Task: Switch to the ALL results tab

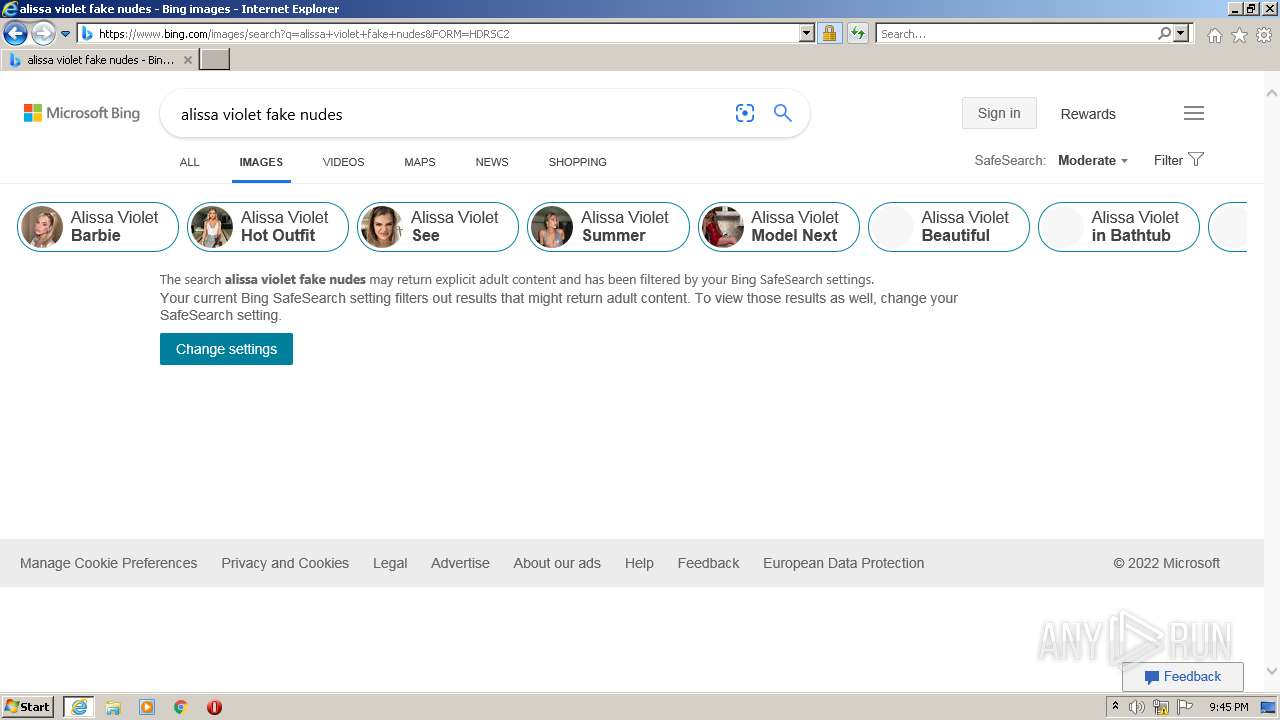Action: coord(189,162)
